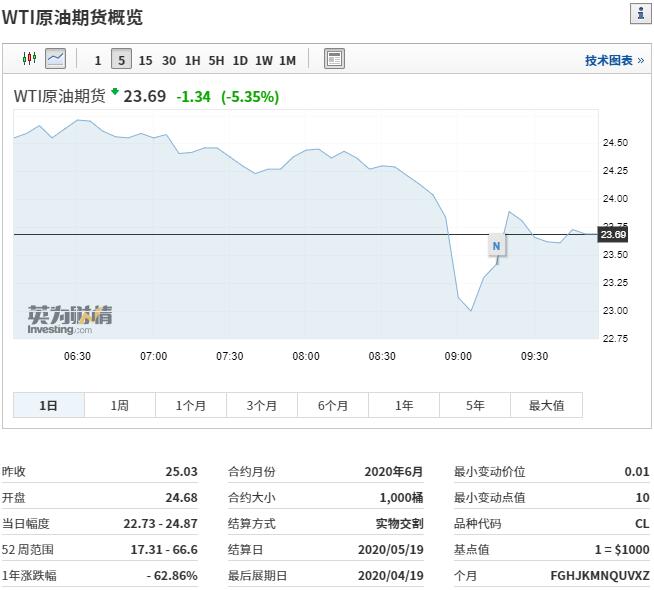This screenshot has height=590, width=654.
Task: Select the 15-minute interval
Action: tap(145, 60)
